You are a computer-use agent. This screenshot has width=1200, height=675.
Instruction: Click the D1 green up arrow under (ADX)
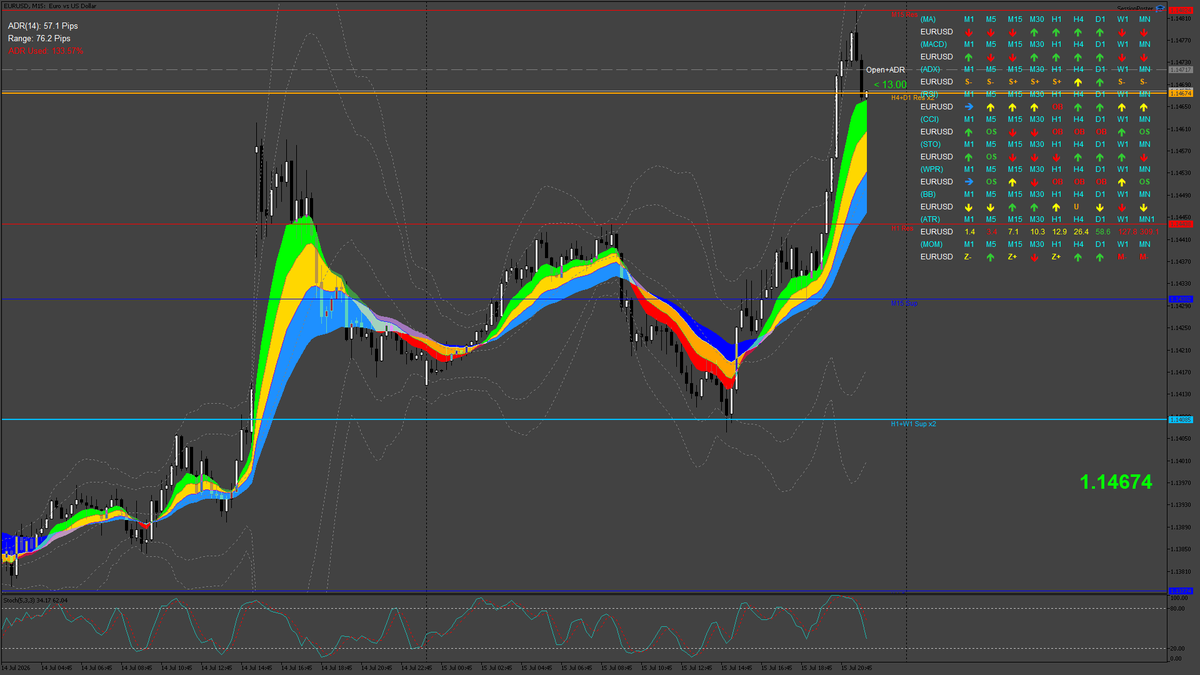pyautogui.click(x=1100, y=82)
